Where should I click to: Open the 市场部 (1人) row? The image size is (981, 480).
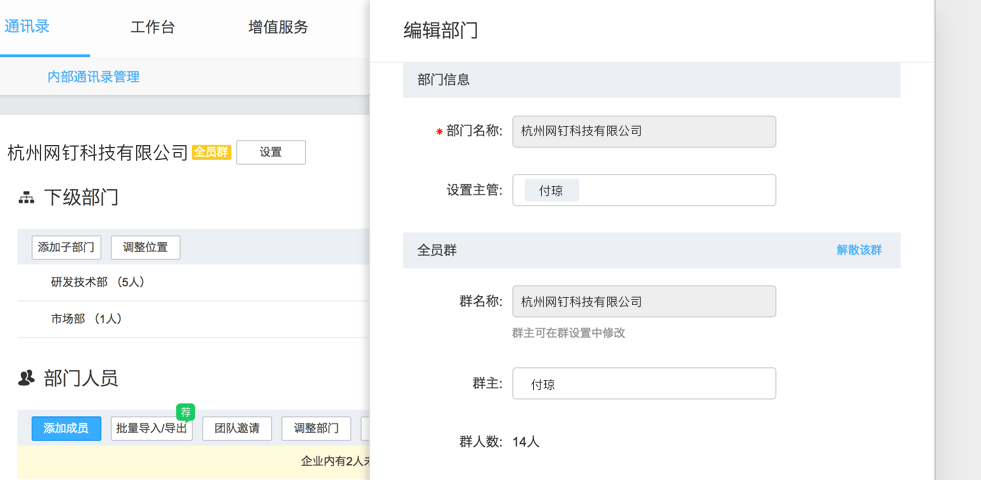(194, 319)
